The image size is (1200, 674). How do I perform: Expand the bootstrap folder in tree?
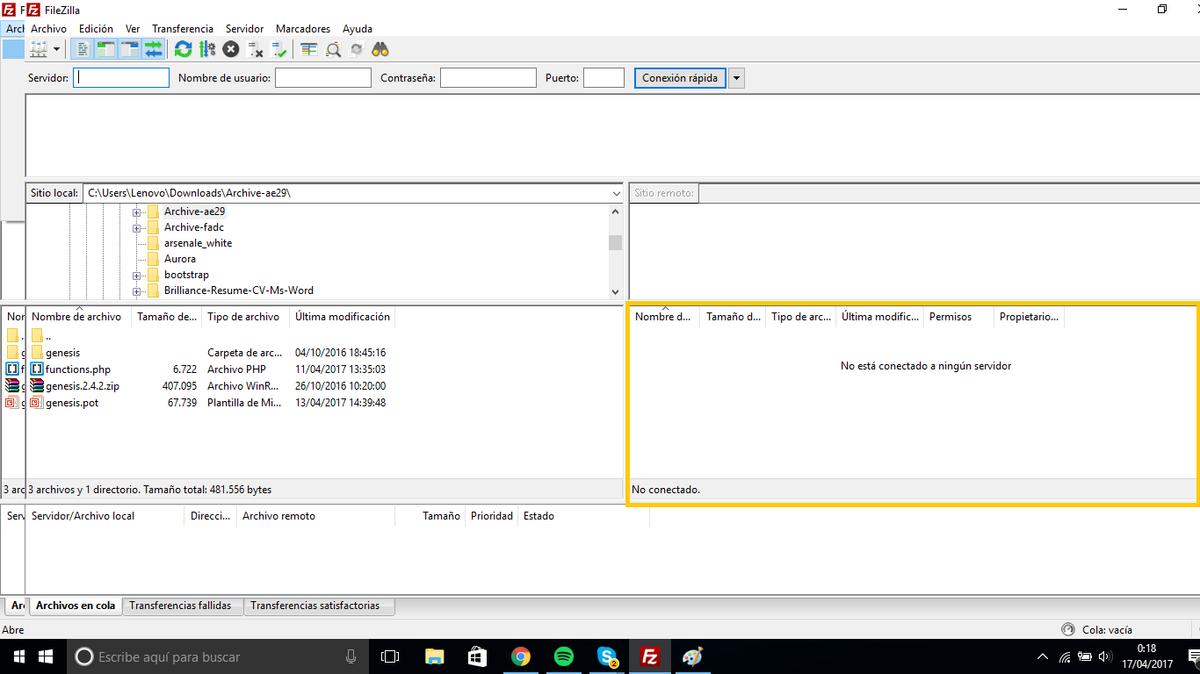coord(136,275)
